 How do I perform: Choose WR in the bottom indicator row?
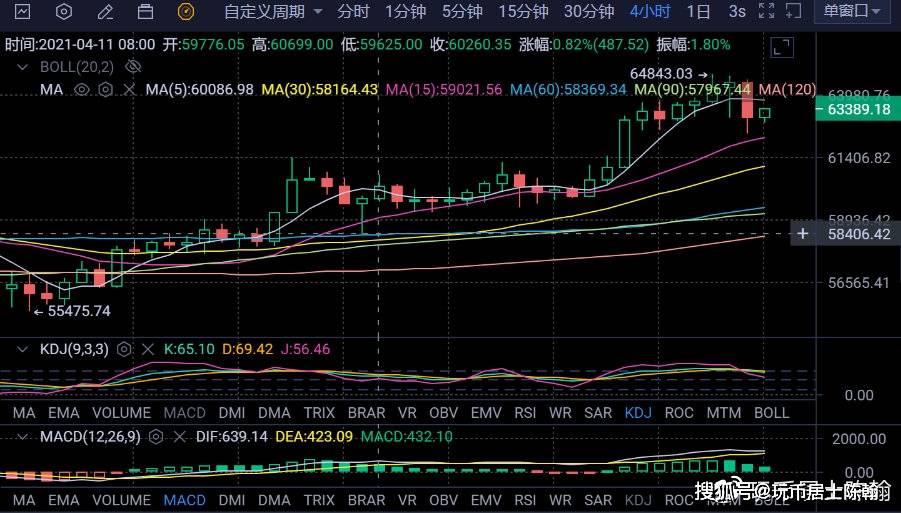pos(560,500)
